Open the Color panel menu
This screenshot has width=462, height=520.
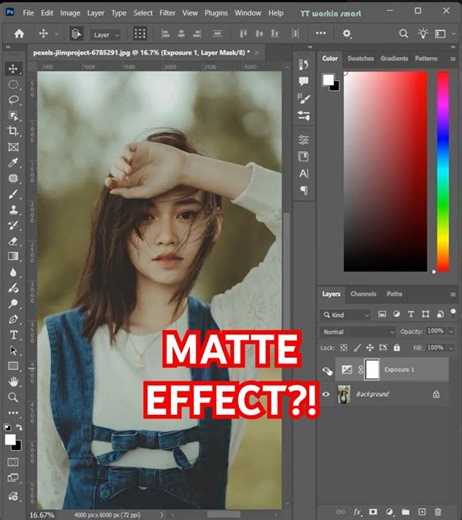[453, 59]
